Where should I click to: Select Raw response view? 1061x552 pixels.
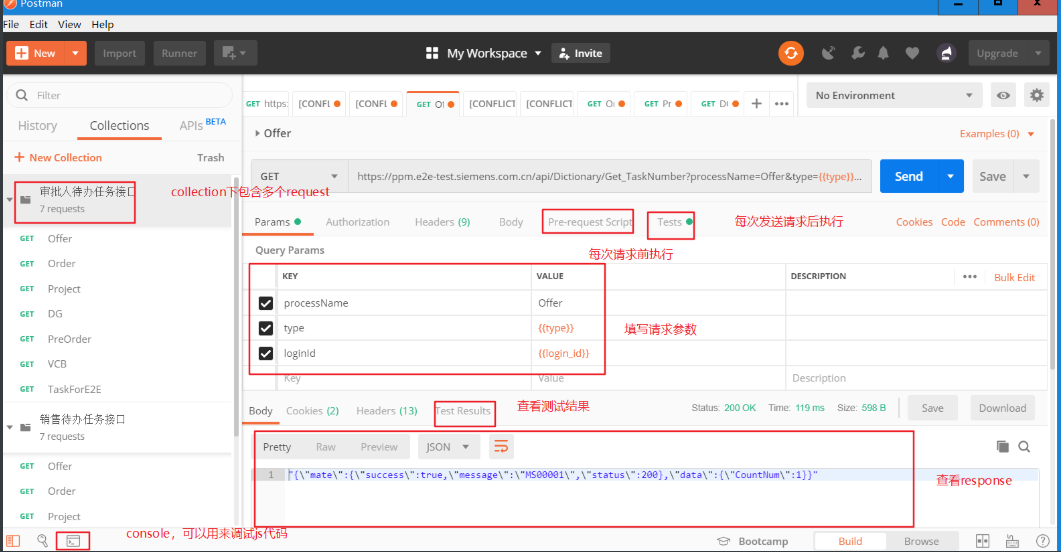[325, 446]
